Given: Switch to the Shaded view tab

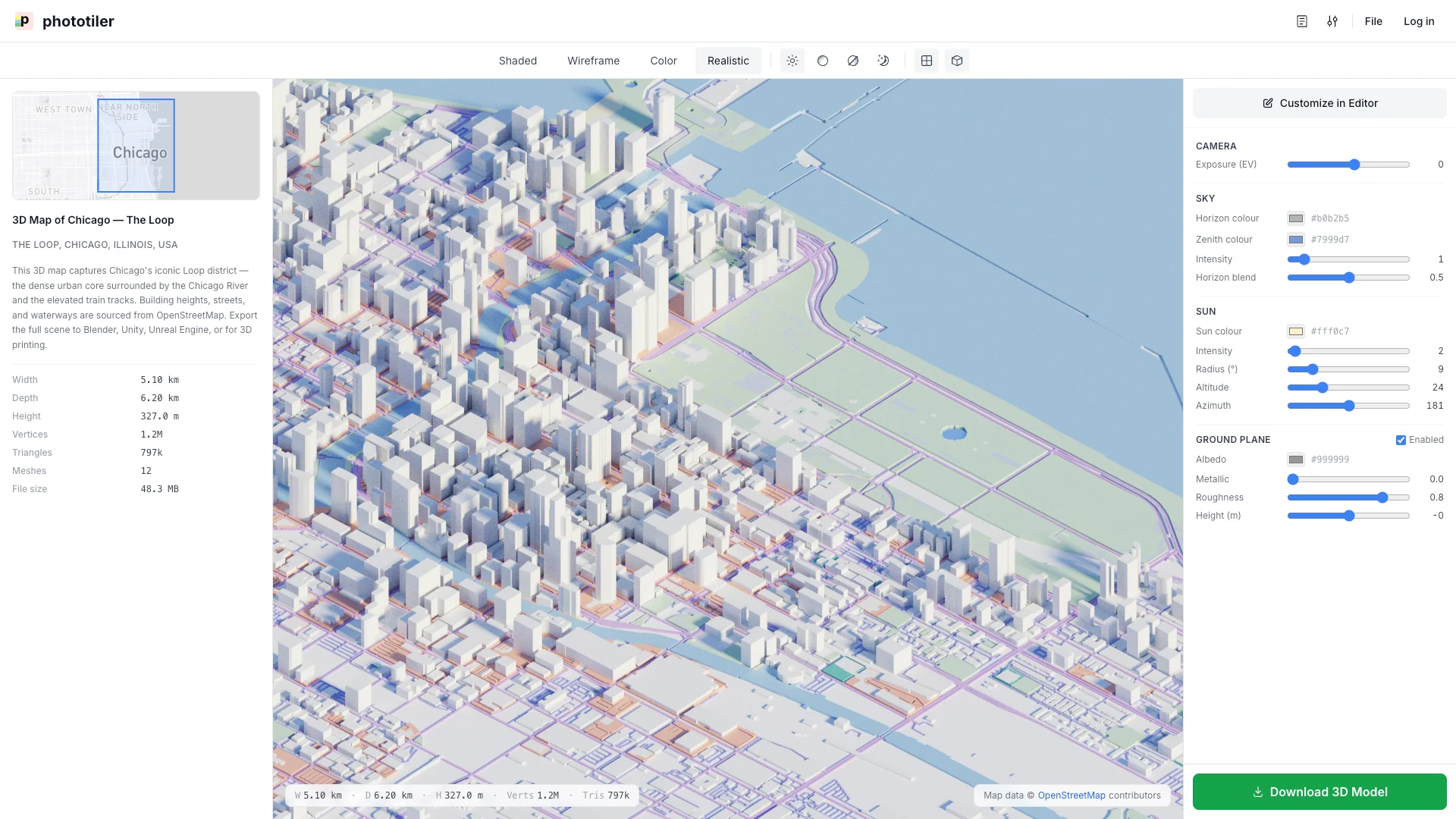Looking at the screenshot, I should click(518, 61).
